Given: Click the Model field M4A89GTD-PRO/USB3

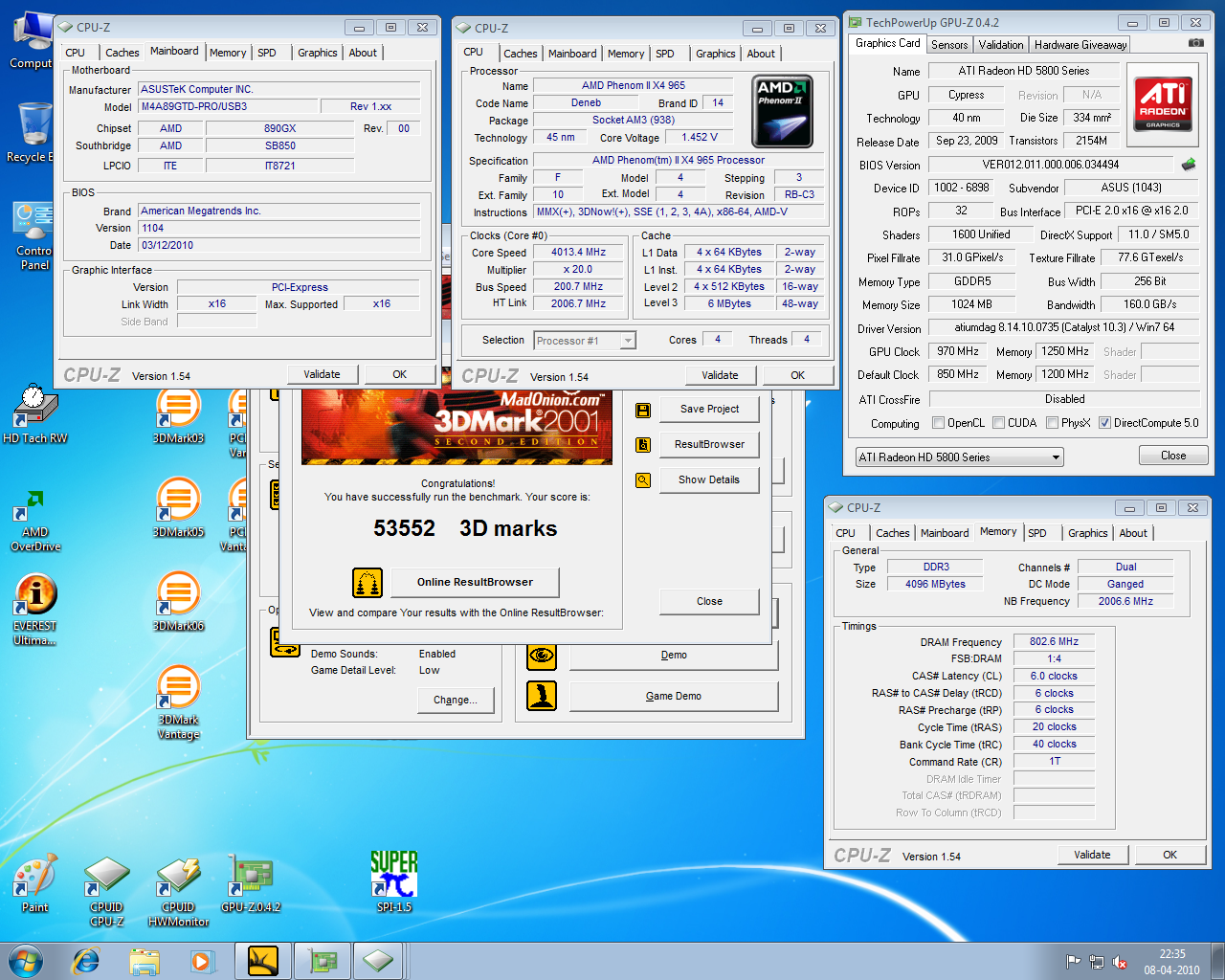Looking at the screenshot, I should coord(228,106).
